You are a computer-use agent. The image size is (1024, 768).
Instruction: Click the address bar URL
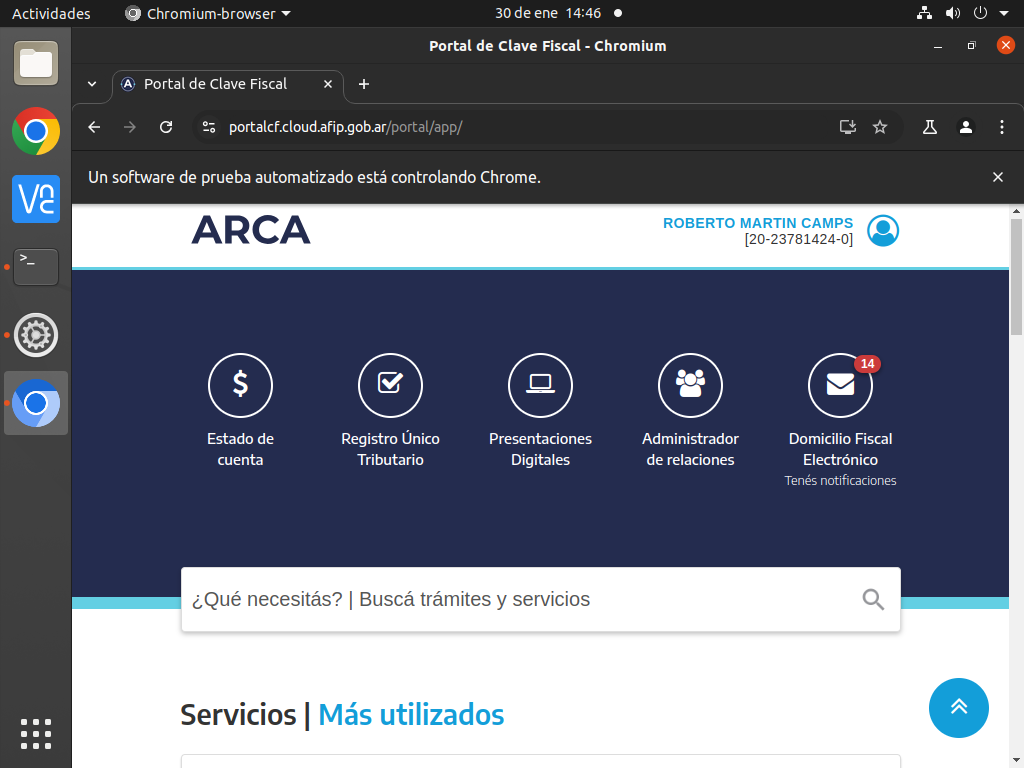click(x=345, y=127)
